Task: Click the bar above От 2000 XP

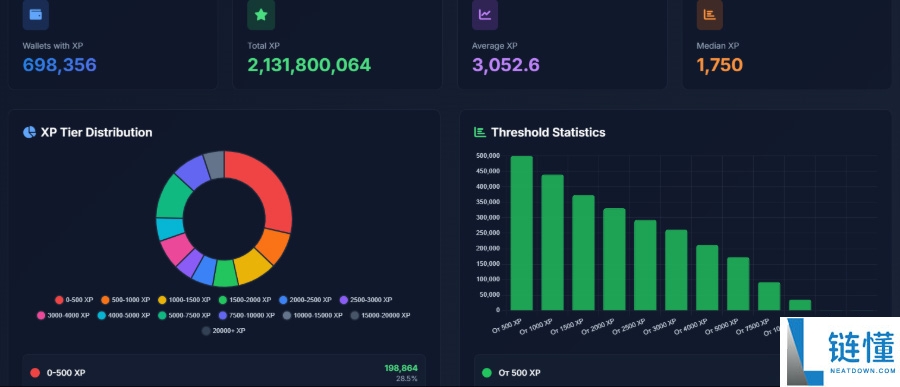Action: point(614,260)
